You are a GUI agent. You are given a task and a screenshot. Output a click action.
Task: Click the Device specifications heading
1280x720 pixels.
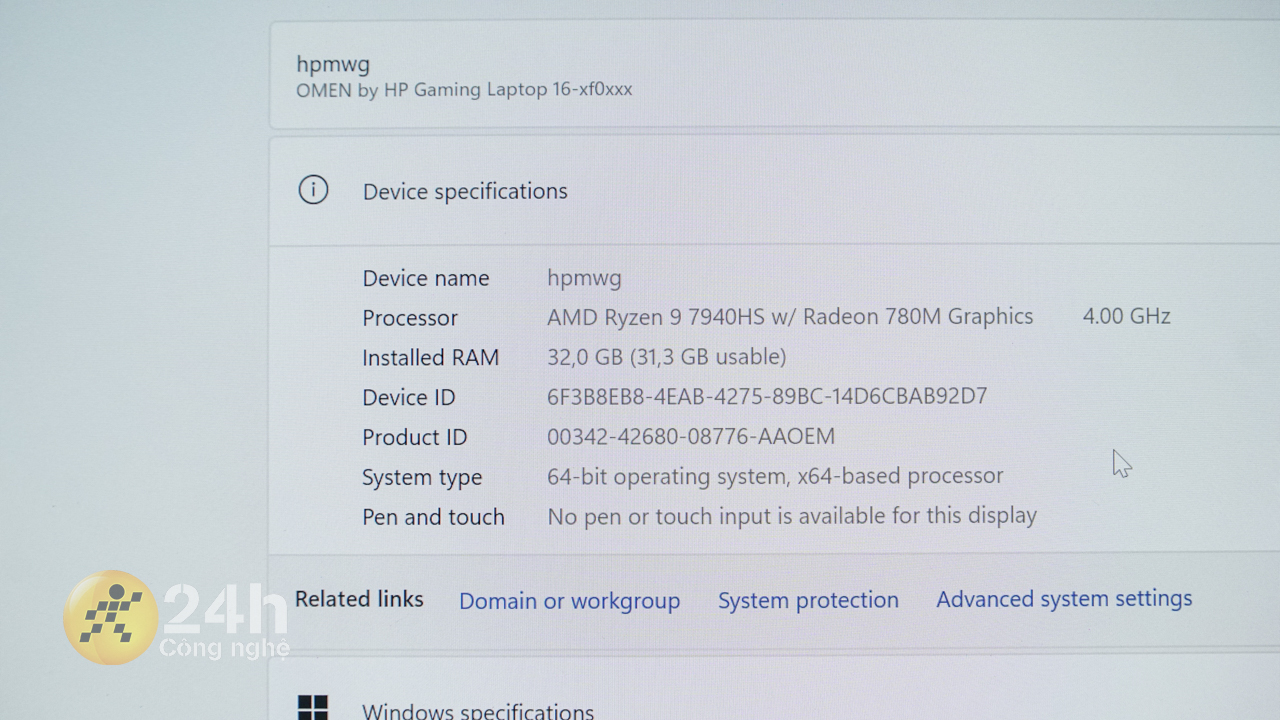[465, 191]
